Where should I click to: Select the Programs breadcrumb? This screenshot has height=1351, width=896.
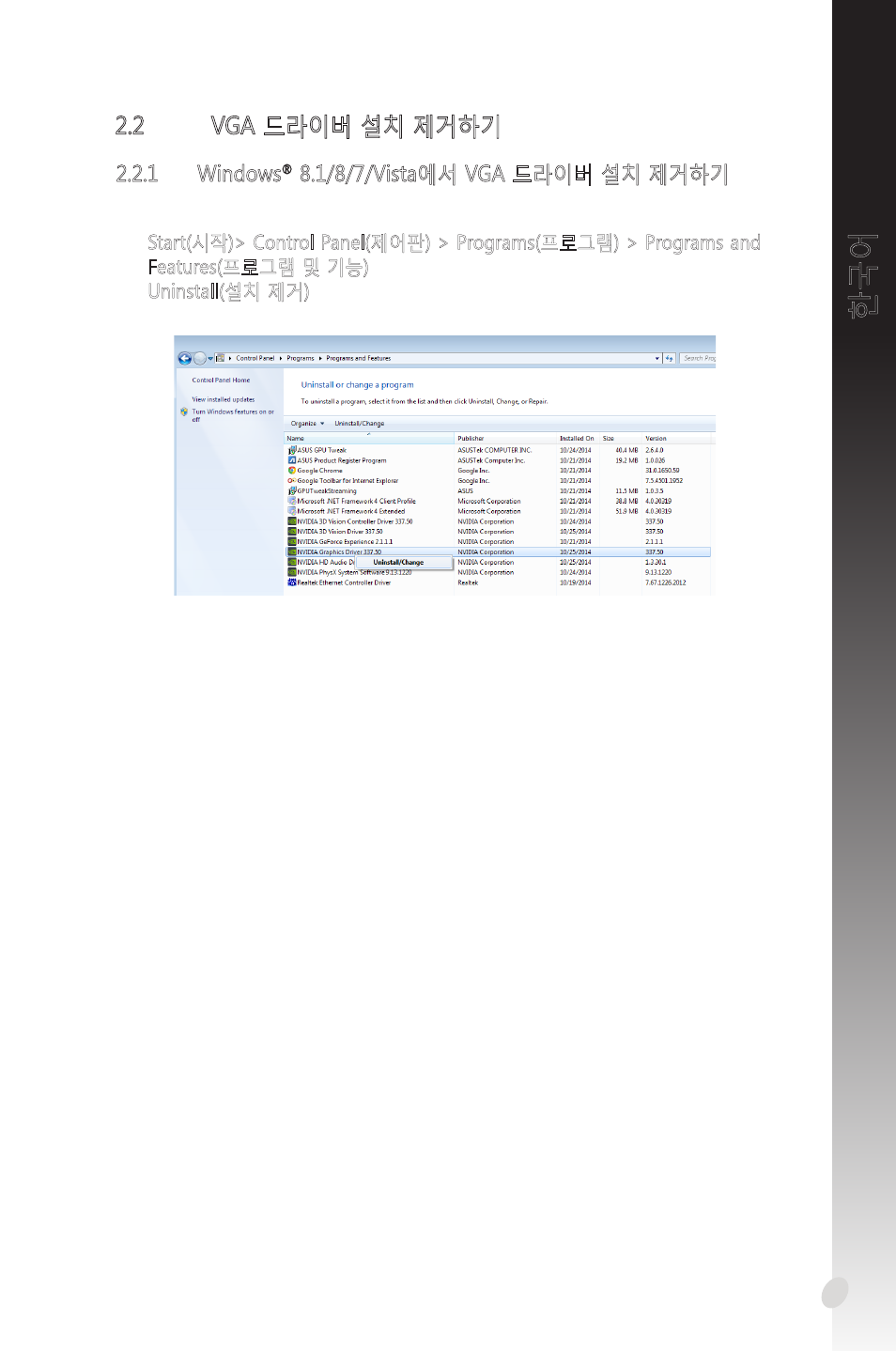pyautogui.click(x=301, y=358)
